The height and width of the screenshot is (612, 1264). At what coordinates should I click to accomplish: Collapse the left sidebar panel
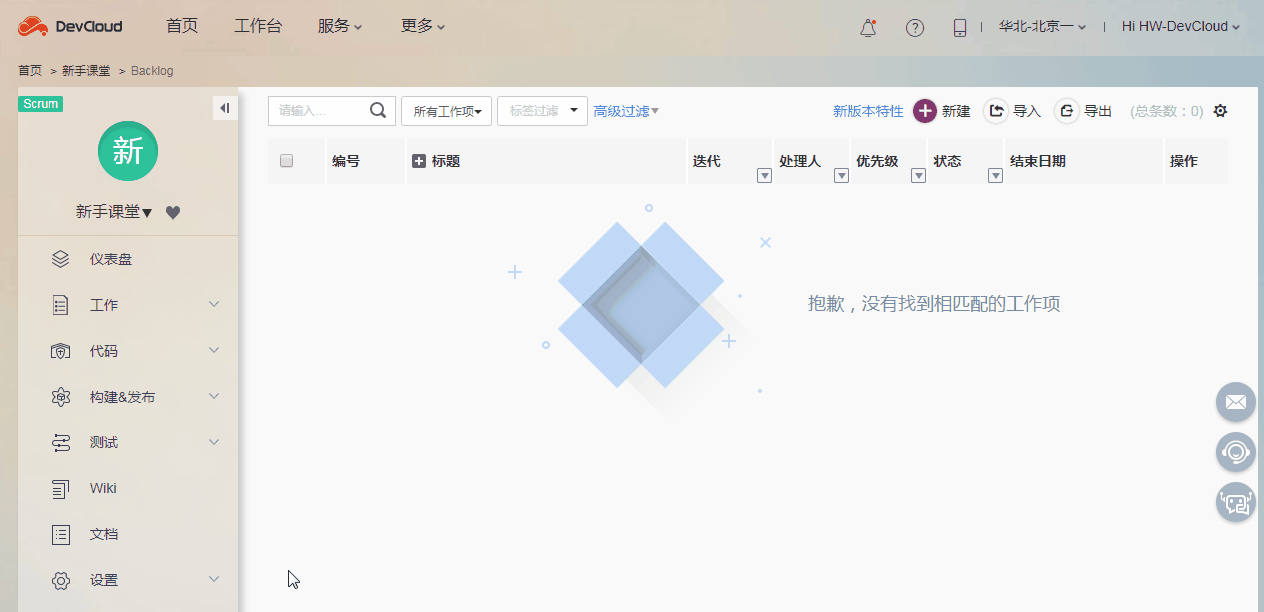[x=225, y=107]
